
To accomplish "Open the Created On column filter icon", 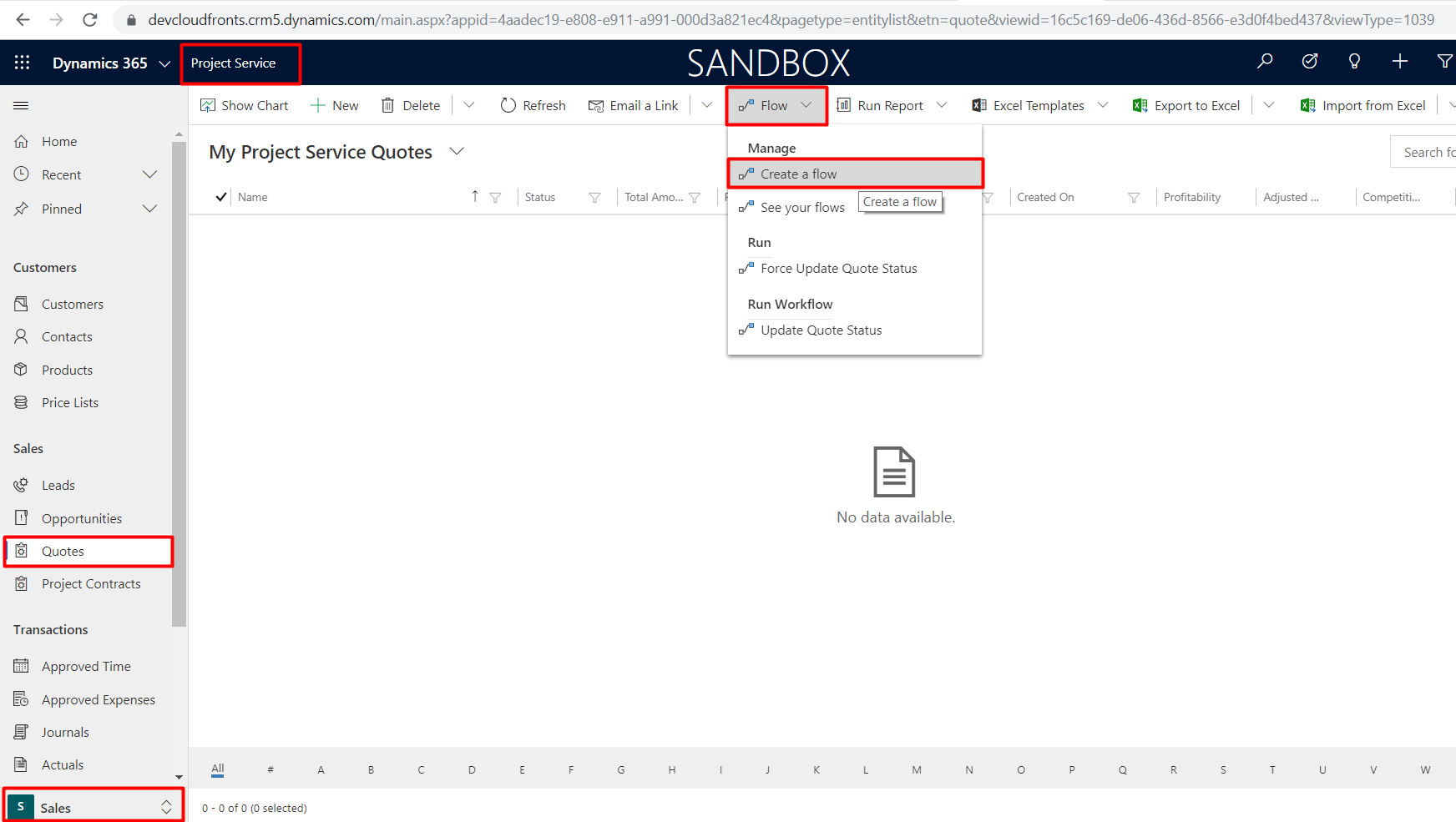I will [1134, 198].
